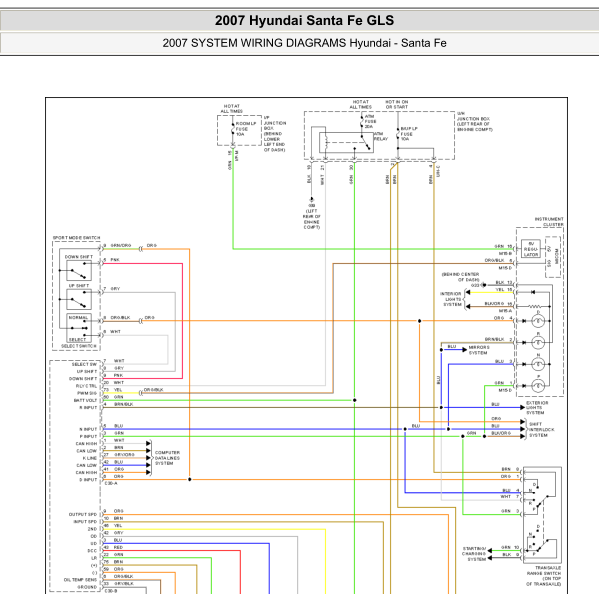Image resolution: width=599 pixels, height=594 pixels.
Task: Click the splice dot on orange D INPUT wire
Action: (189, 479)
